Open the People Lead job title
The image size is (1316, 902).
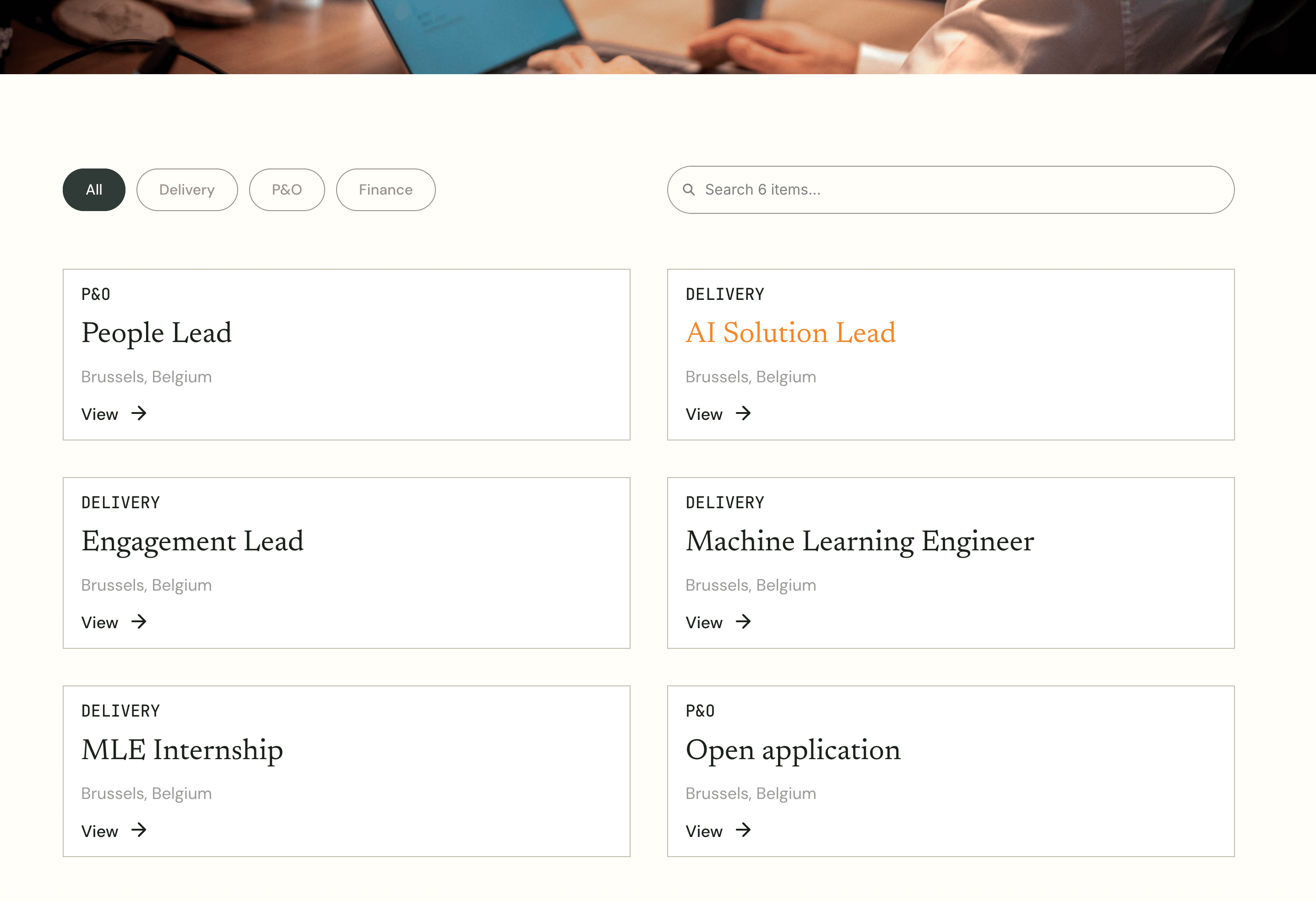point(157,333)
